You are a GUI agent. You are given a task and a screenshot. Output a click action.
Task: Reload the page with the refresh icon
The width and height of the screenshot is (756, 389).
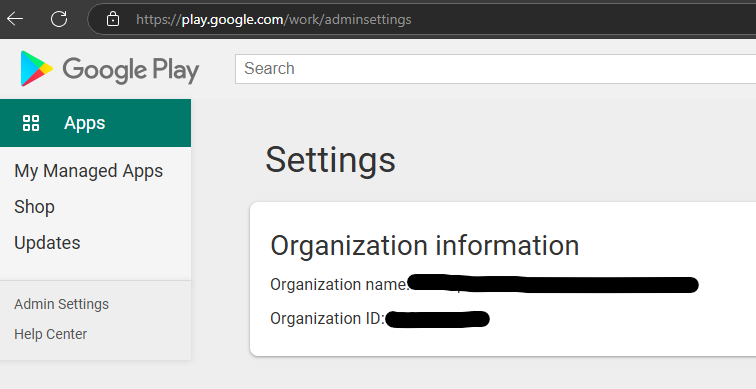pos(59,19)
